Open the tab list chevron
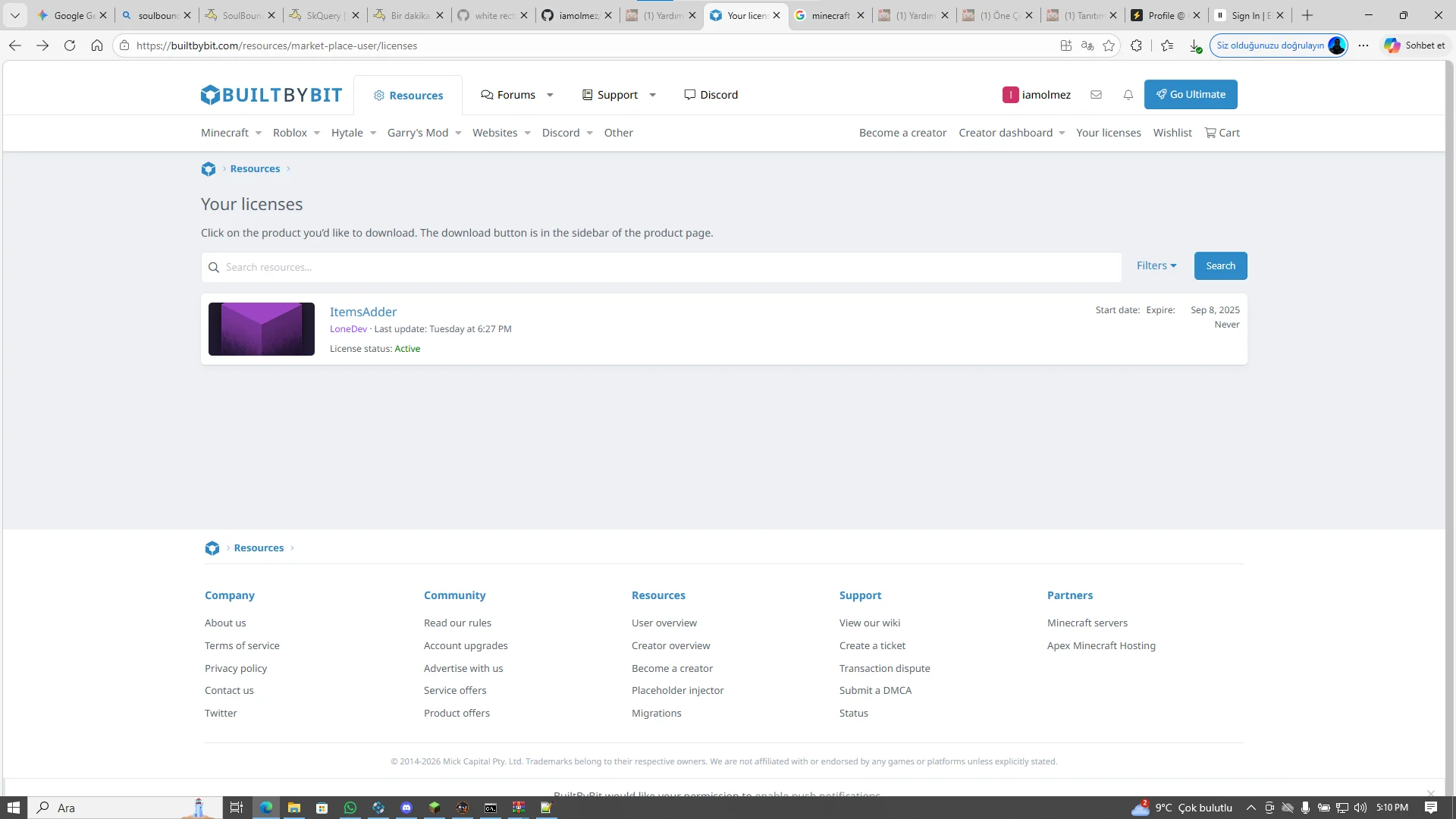This screenshot has height=819, width=1456. [x=14, y=15]
